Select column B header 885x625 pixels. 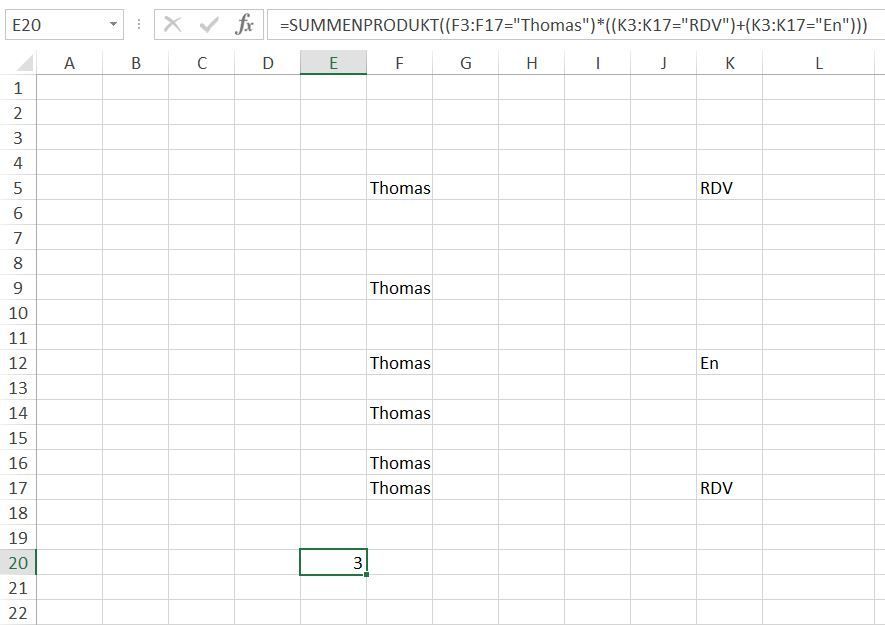135,63
